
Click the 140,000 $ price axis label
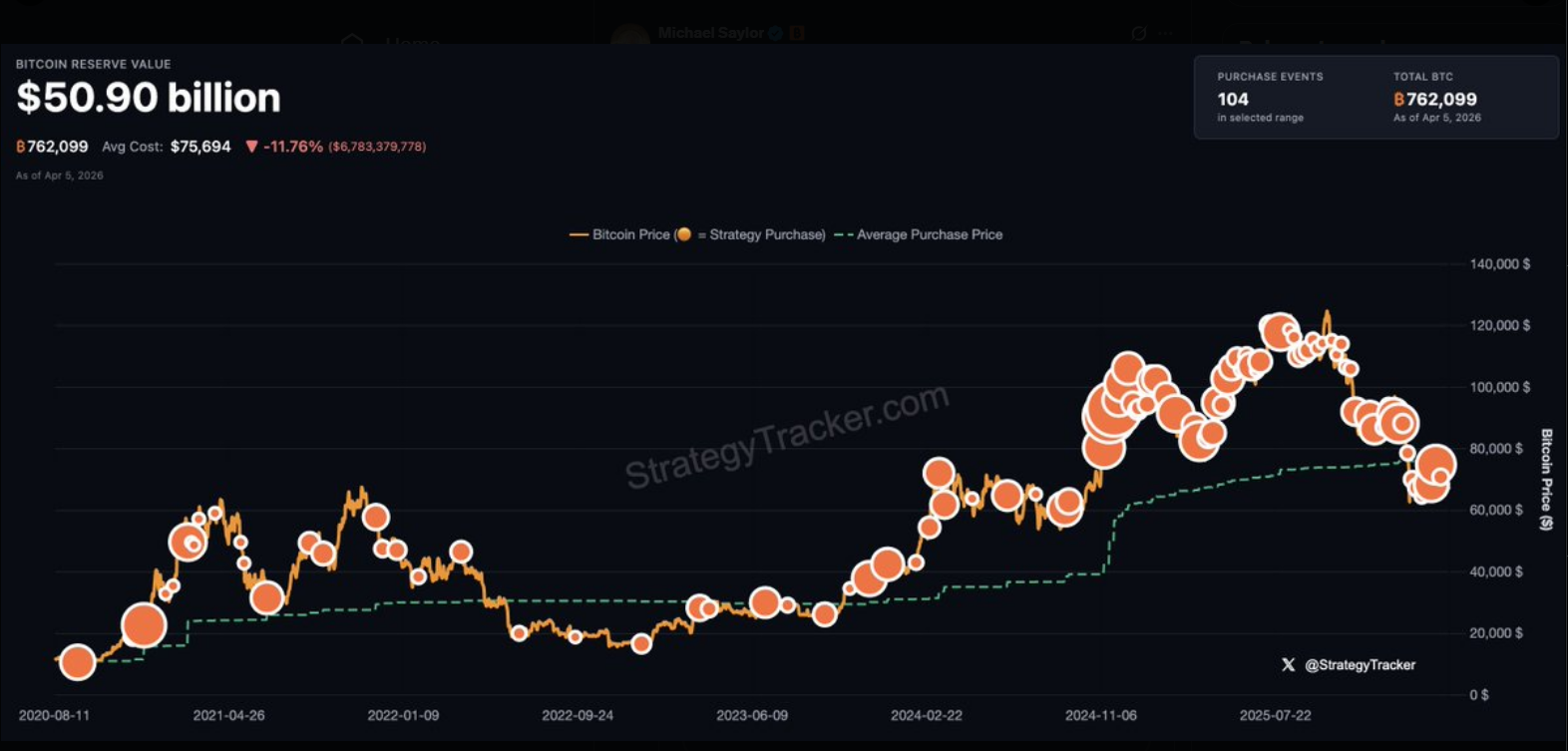click(x=1499, y=264)
